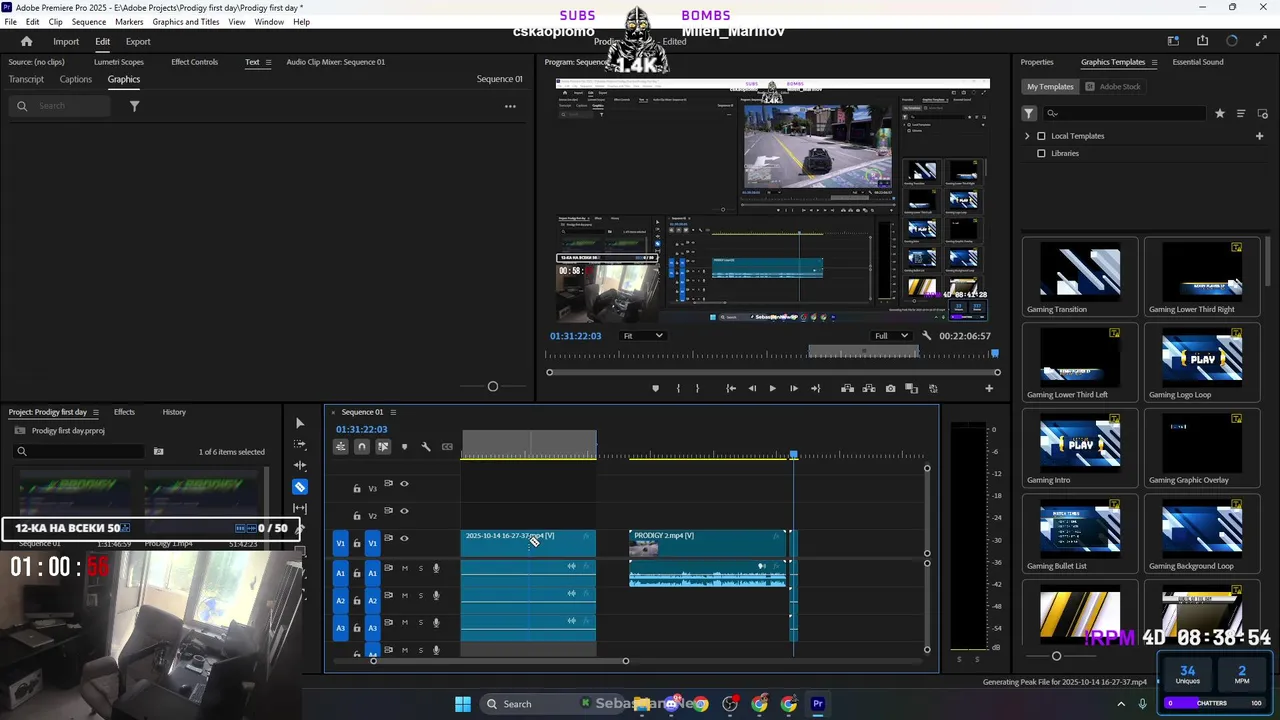
Task: Select the Adobe Stock button
Action: [x=1112, y=87]
